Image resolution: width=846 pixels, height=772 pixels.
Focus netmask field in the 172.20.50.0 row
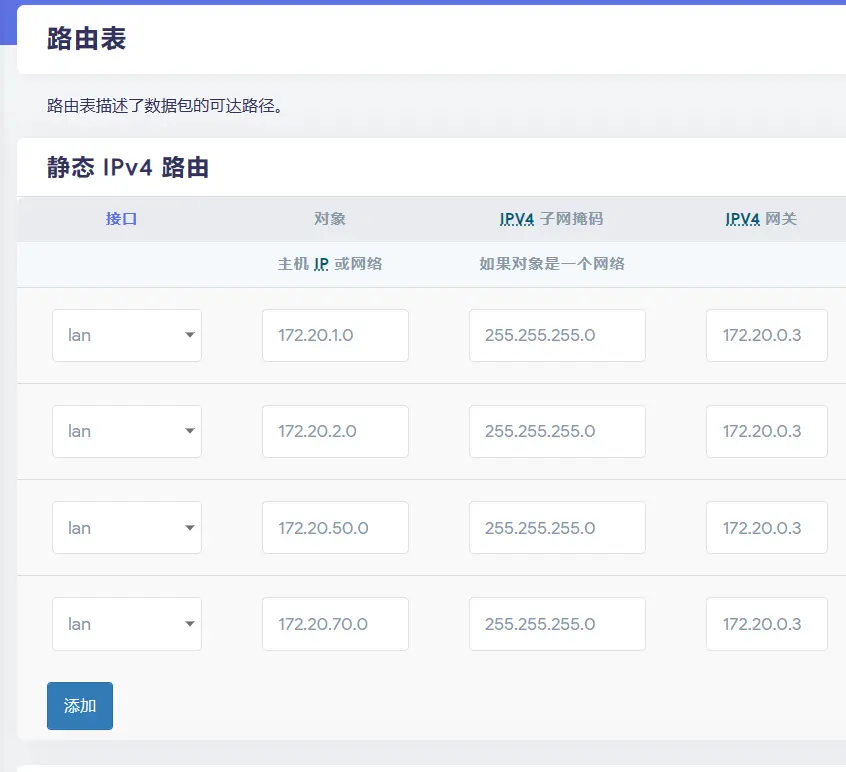[x=557, y=527]
